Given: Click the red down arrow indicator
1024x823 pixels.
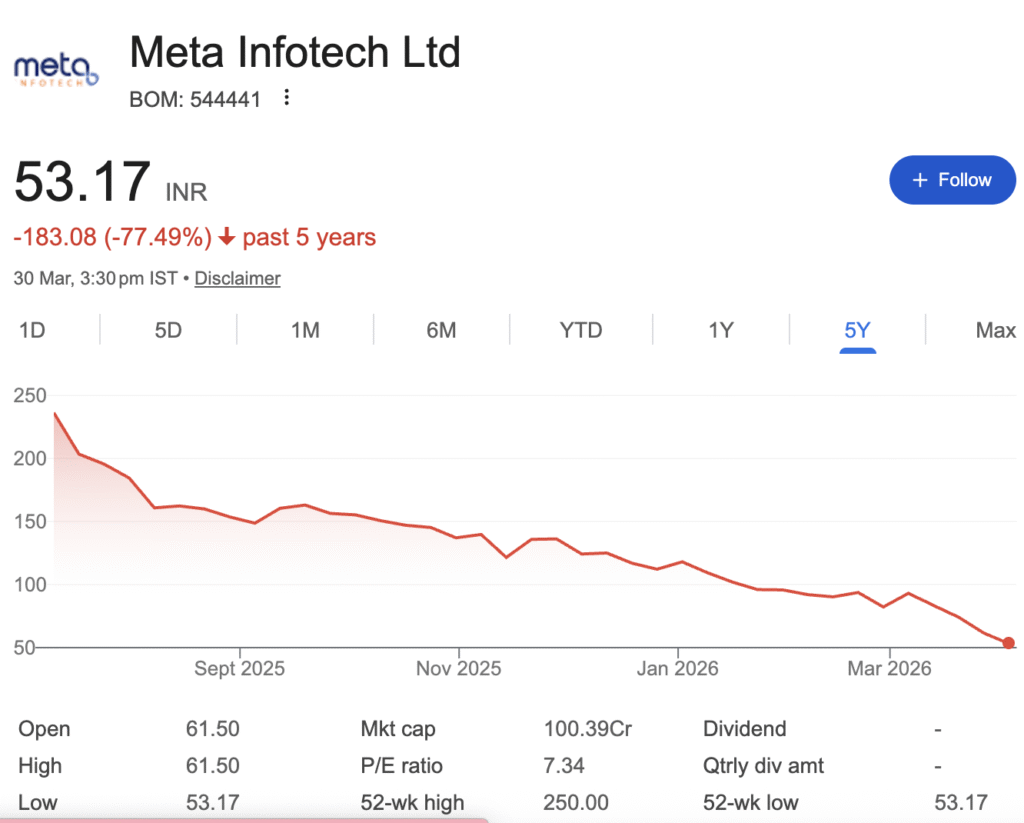Looking at the screenshot, I should click(227, 238).
